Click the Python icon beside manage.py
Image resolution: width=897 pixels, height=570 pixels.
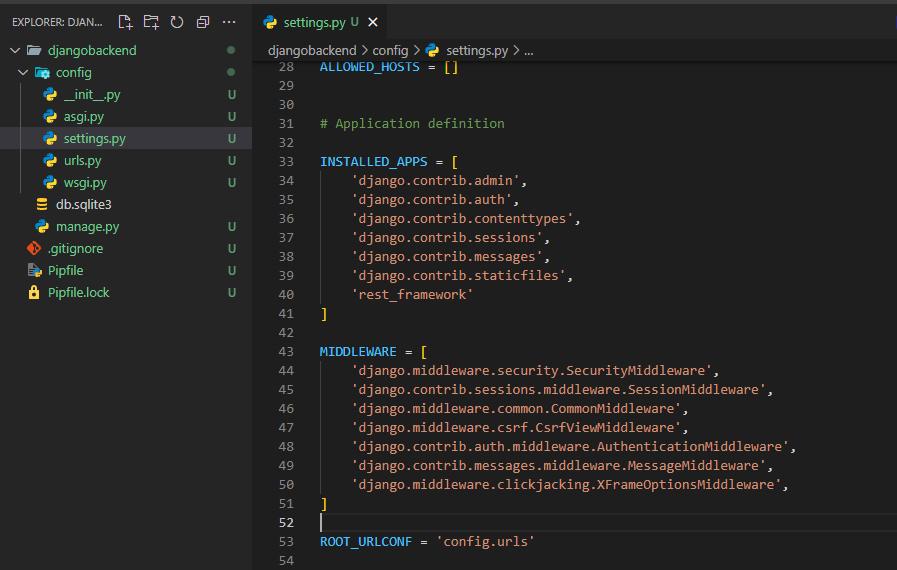tap(42, 227)
